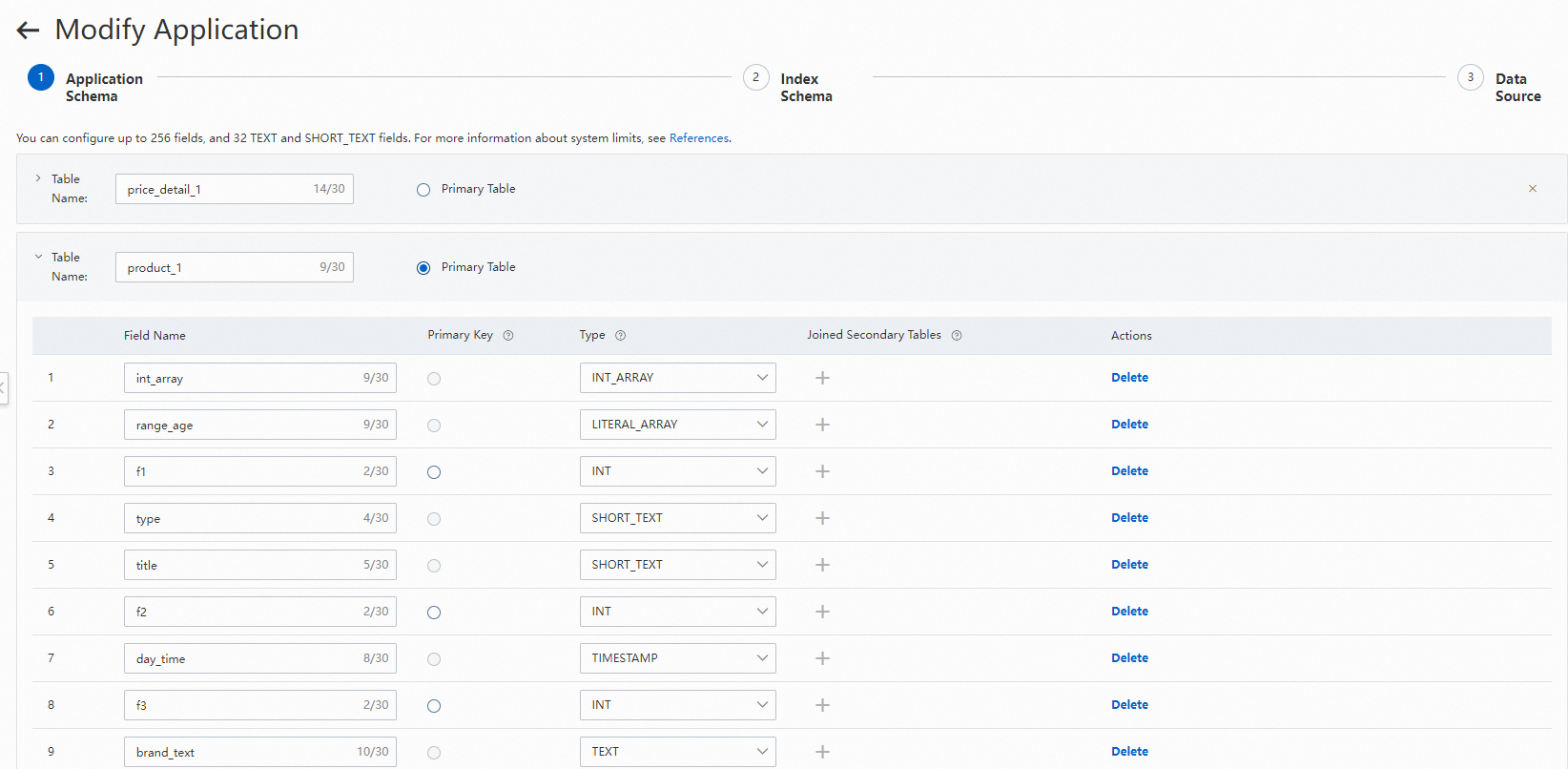Add joined secondary table for f1 row
This screenshot has width=1568, height=769.
point(822,471)
